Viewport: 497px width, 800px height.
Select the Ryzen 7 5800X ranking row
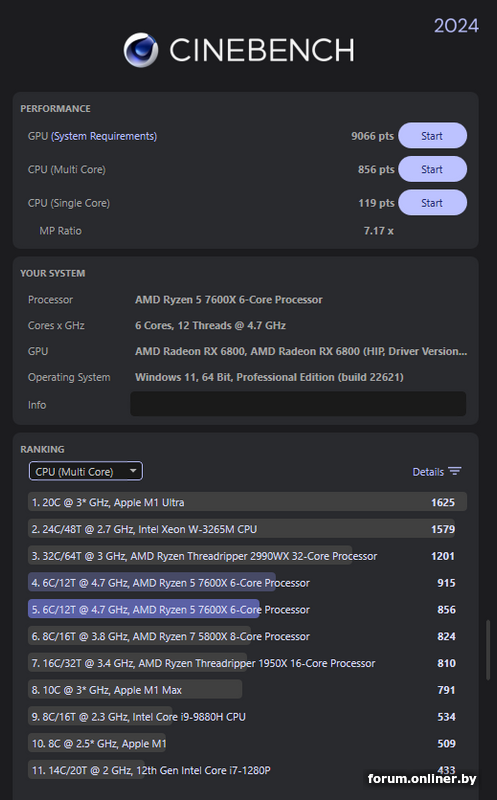(247, 636)
